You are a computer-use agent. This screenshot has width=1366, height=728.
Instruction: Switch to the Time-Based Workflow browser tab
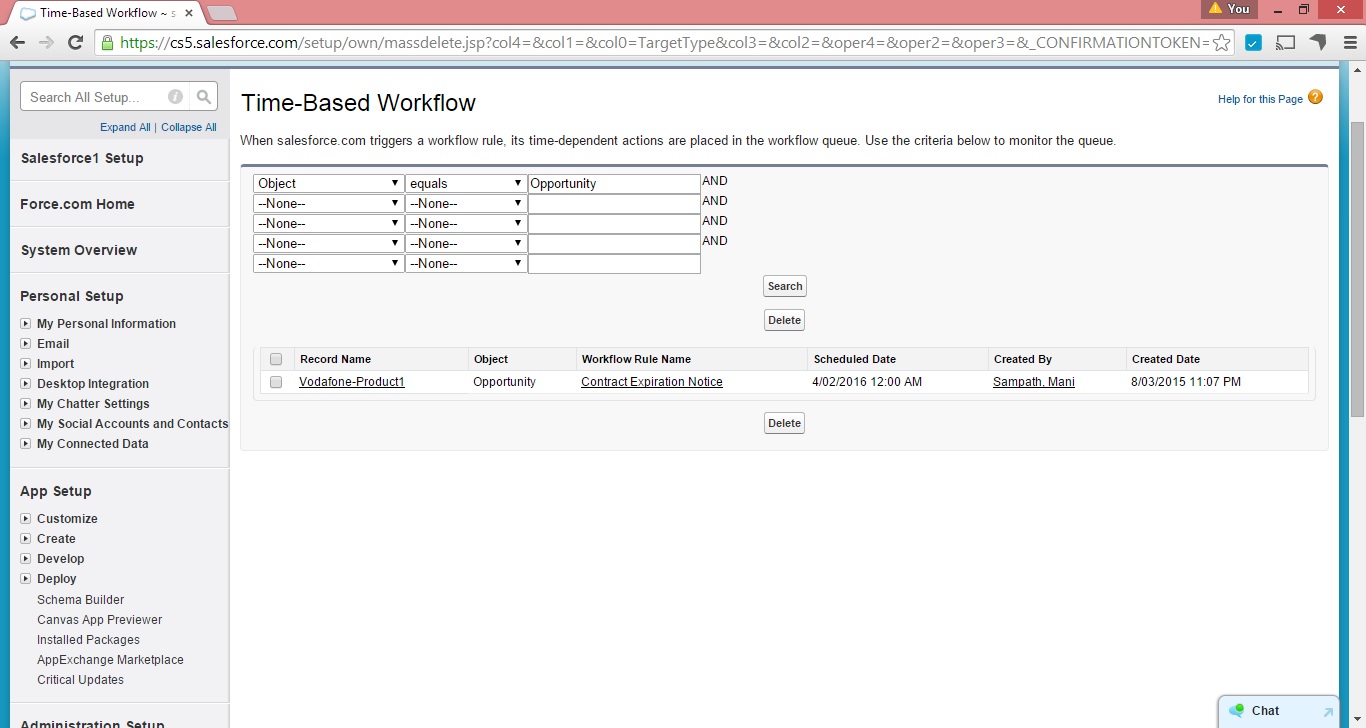coord(100,13)
